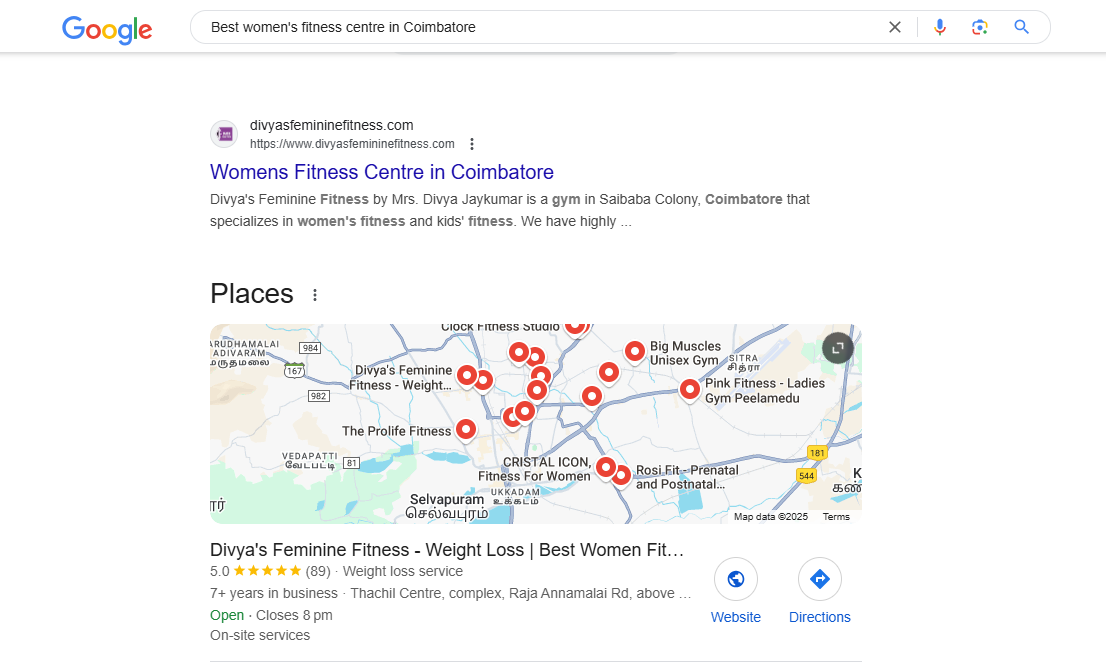Open Google Lens image search
Screen dimensions: 1106x664
(980, 27)
